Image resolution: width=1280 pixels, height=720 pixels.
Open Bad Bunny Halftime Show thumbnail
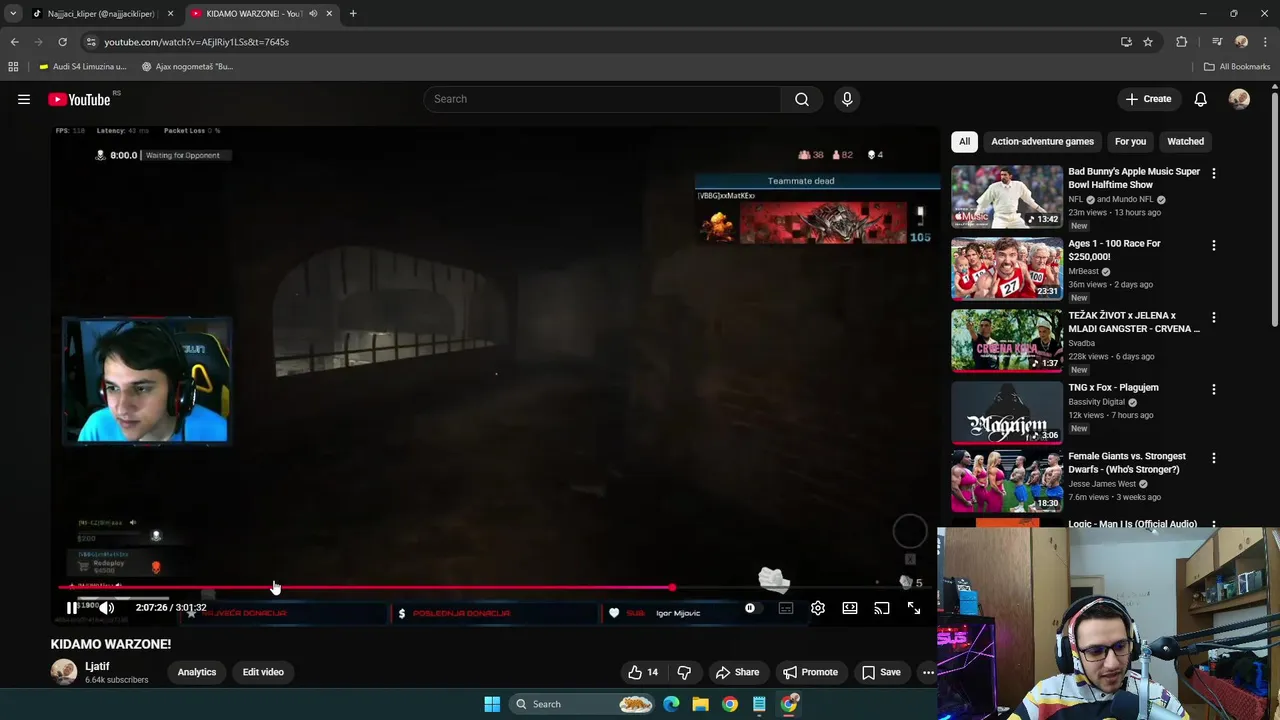[1007, 196]
